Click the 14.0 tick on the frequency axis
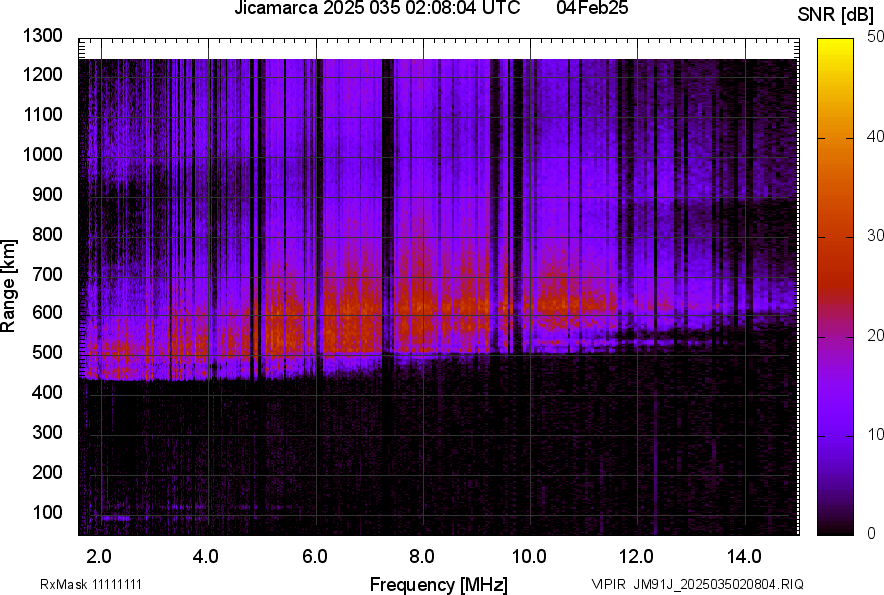Image resolution: width=884 pixels, height=595 pixels. pyautogui.click(x=743, y=555)
